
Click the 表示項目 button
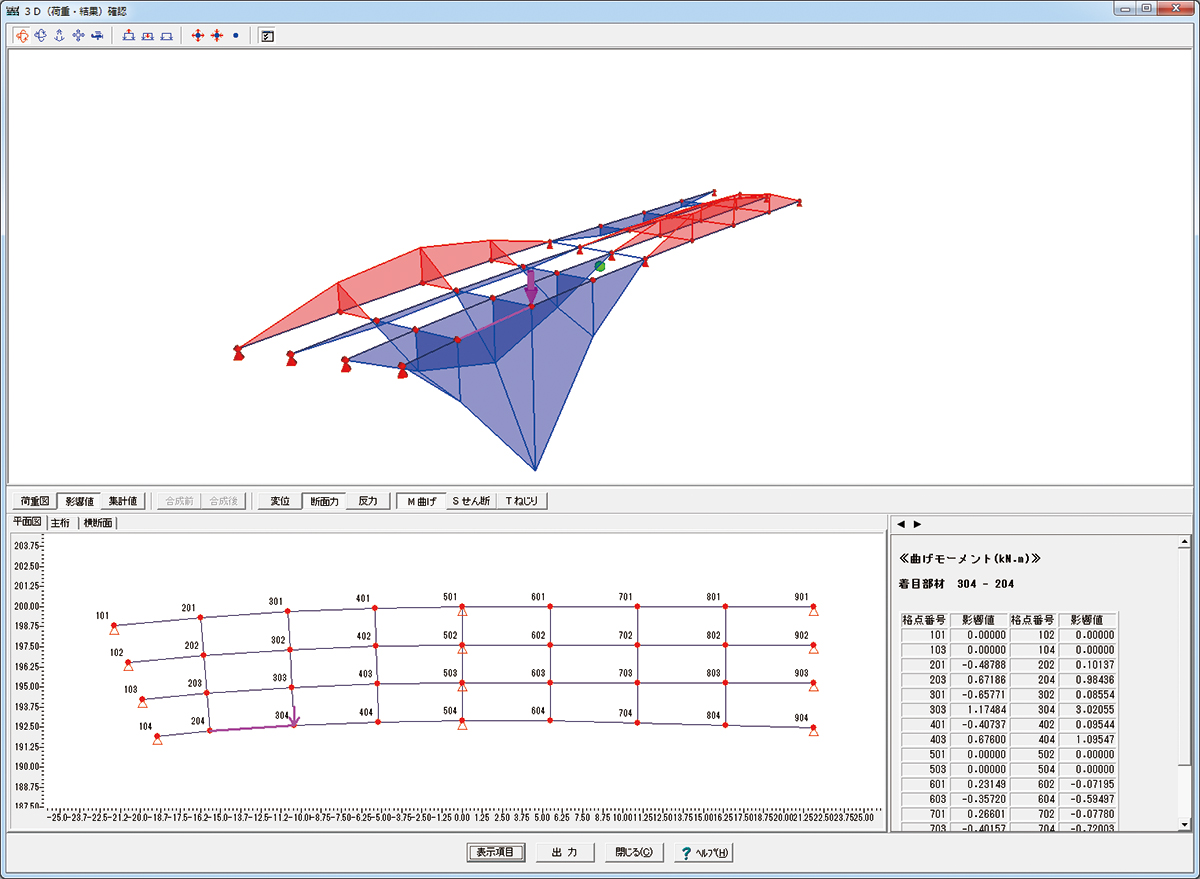496,852
